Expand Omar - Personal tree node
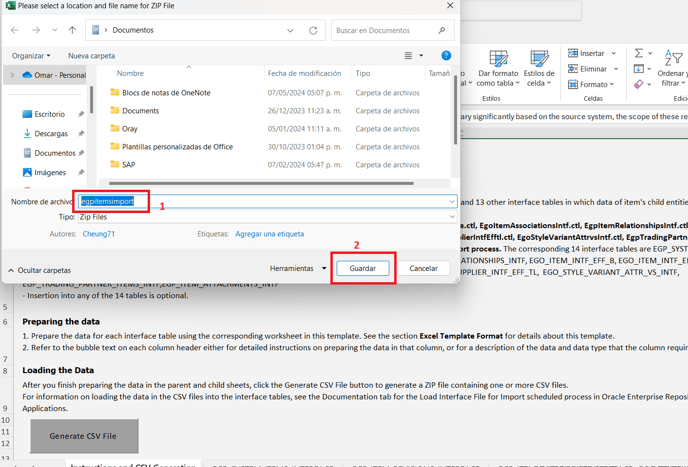This screenshot has height=467, width=688. point(12,75)
